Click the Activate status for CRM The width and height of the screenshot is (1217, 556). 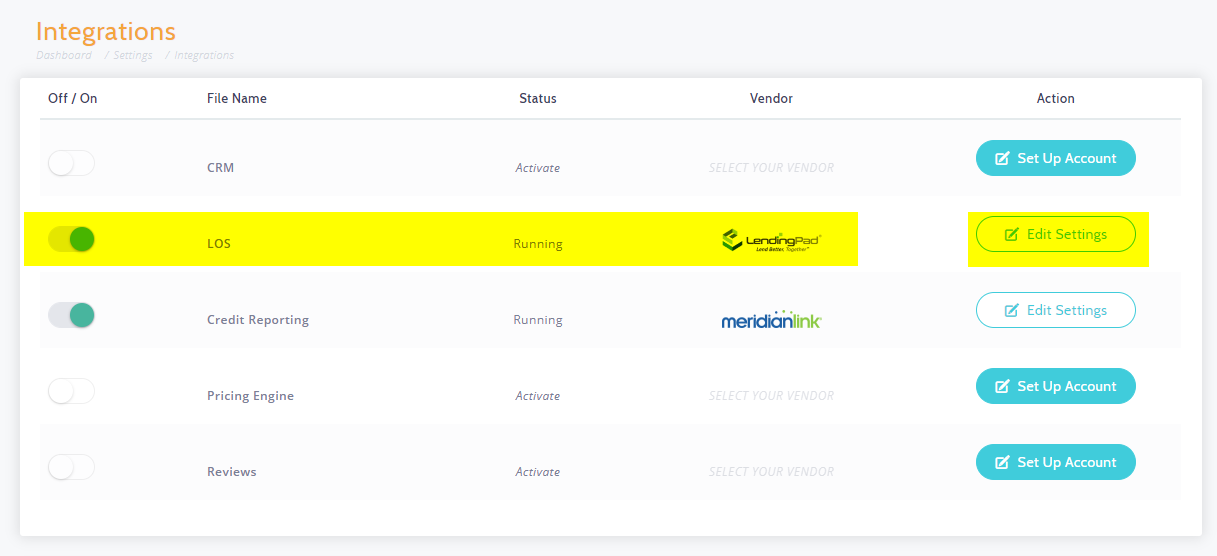tap(537, 168)
